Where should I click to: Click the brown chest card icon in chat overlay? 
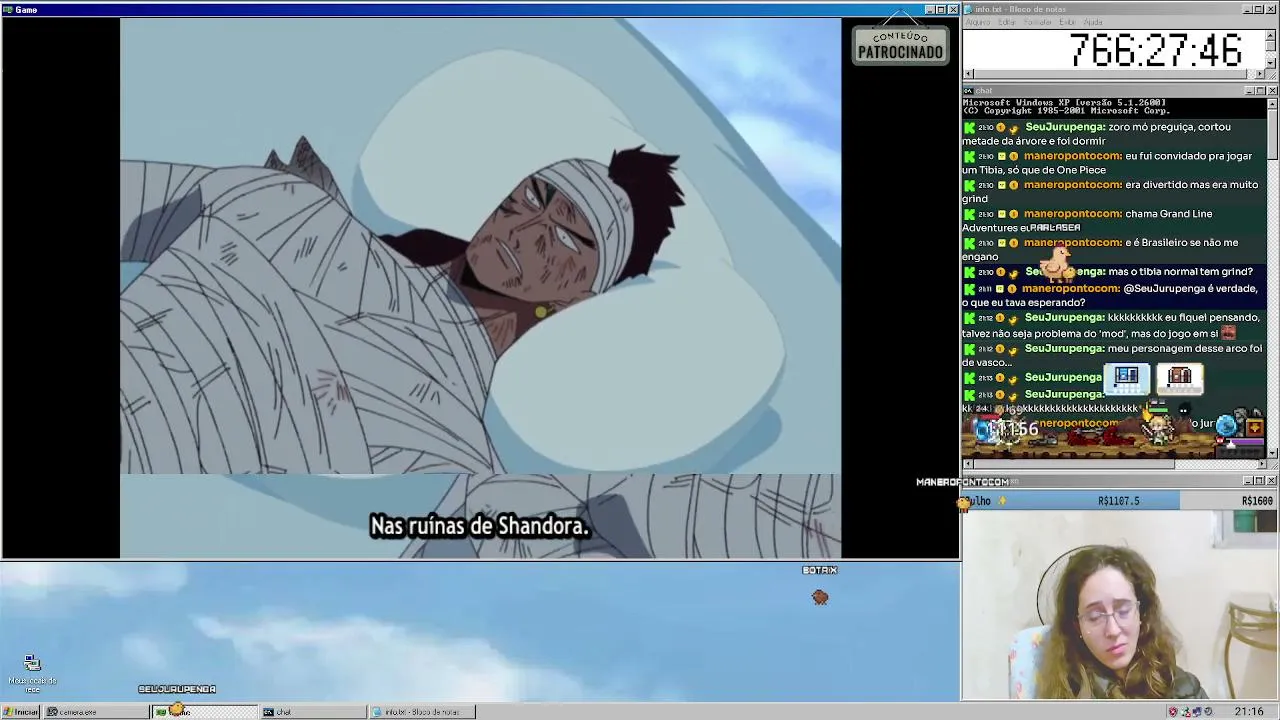coord(1180,378)
